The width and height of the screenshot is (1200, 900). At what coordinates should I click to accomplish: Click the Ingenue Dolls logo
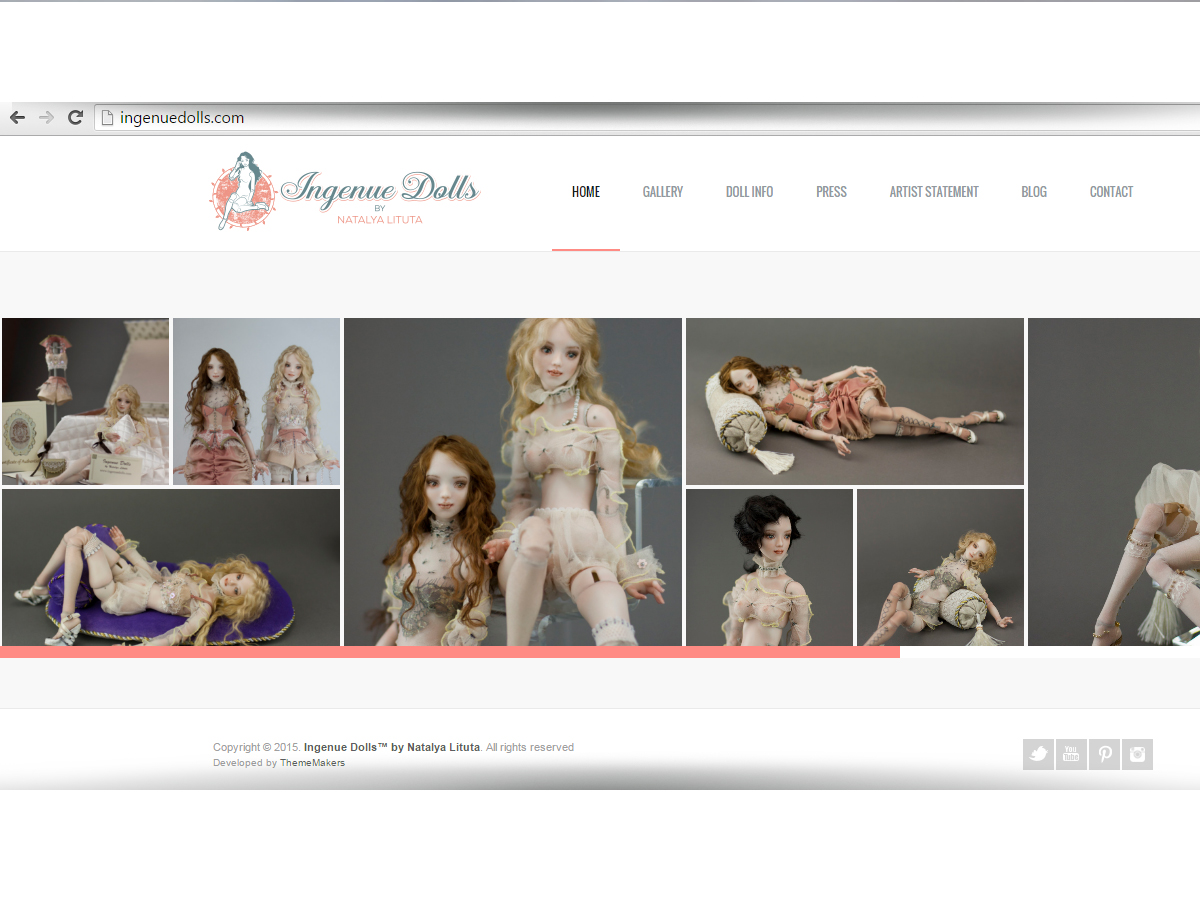tap(345, 192)
